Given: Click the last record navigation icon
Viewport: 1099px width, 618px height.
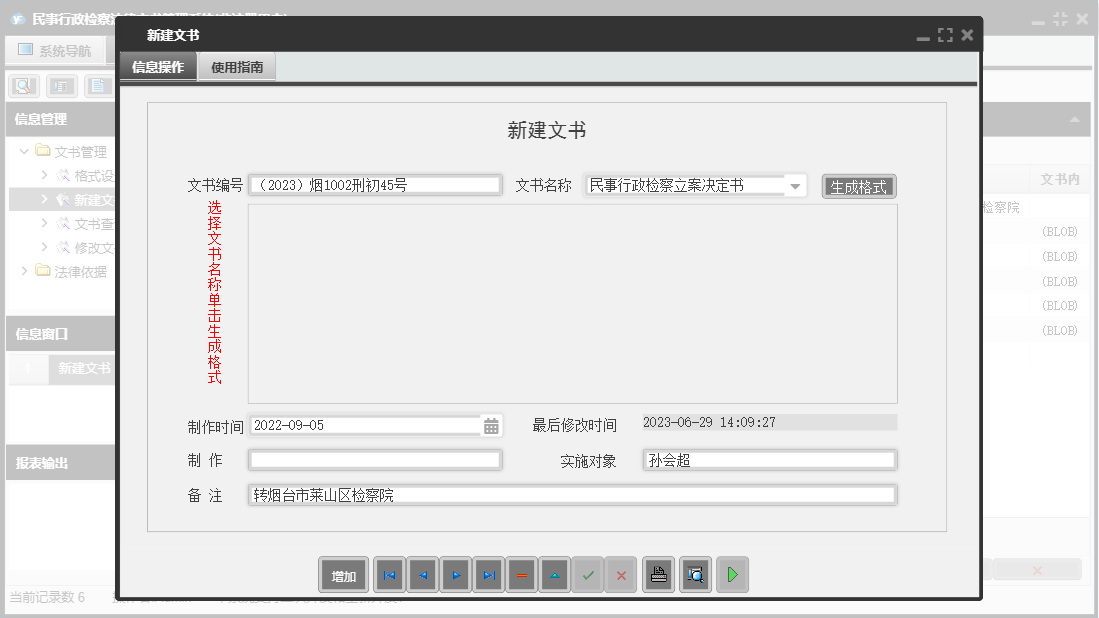Looking at the screenshot, I should click(488, 574).
